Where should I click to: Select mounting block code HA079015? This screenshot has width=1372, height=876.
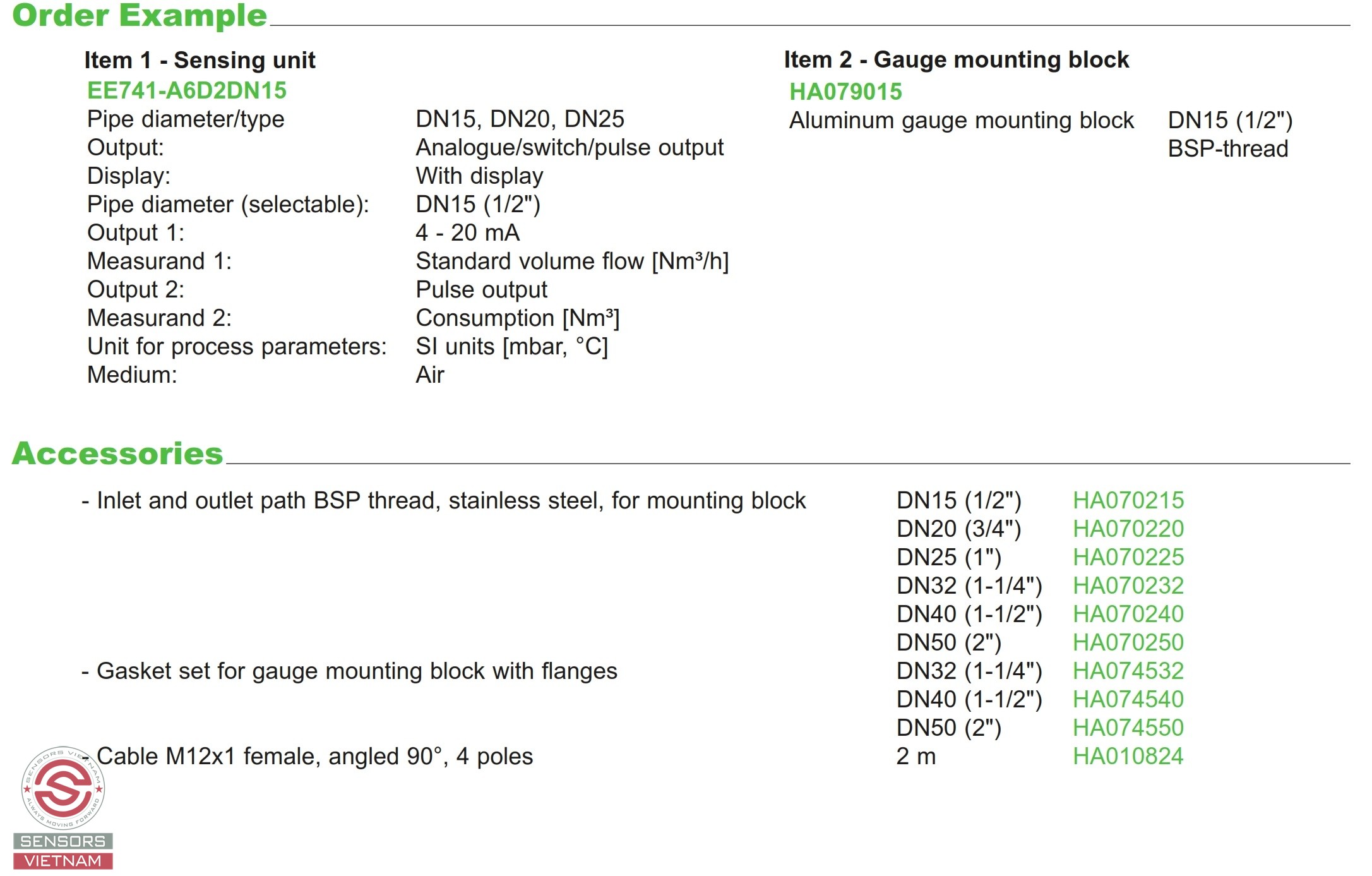845,92
